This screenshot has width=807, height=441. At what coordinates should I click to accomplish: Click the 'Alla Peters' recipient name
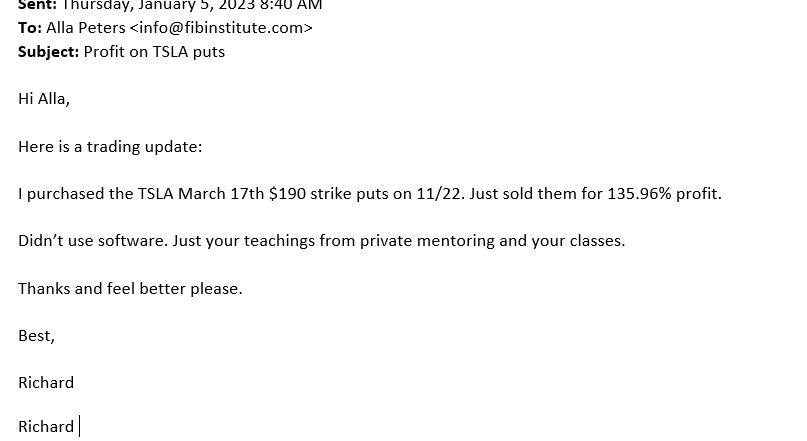(85, 28)
